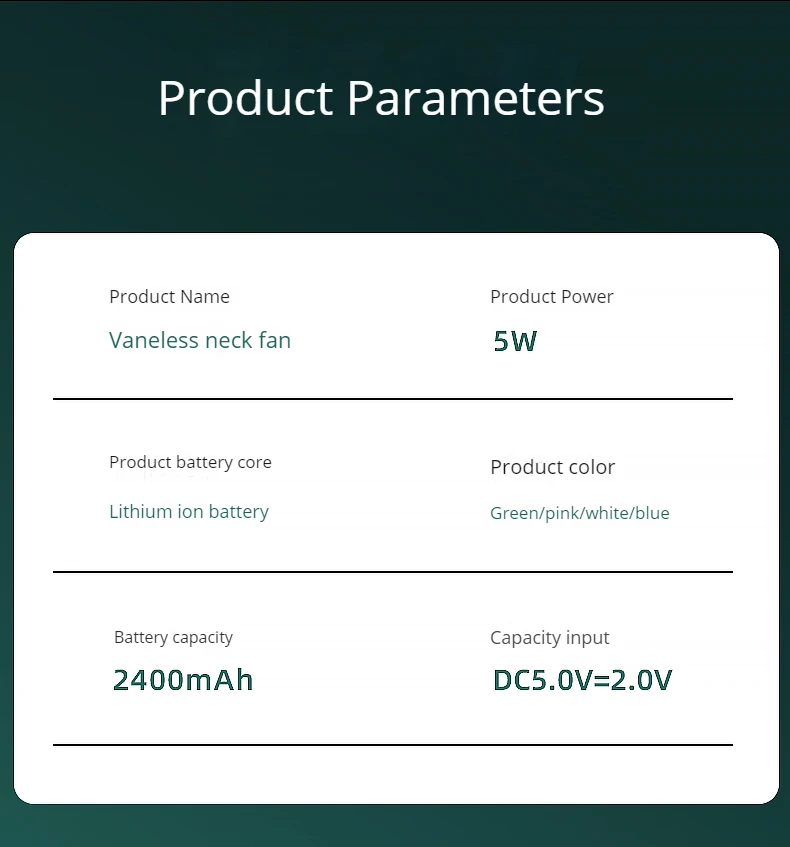
Task: Click the Product Parameters heading
Action: coord(381,99)
